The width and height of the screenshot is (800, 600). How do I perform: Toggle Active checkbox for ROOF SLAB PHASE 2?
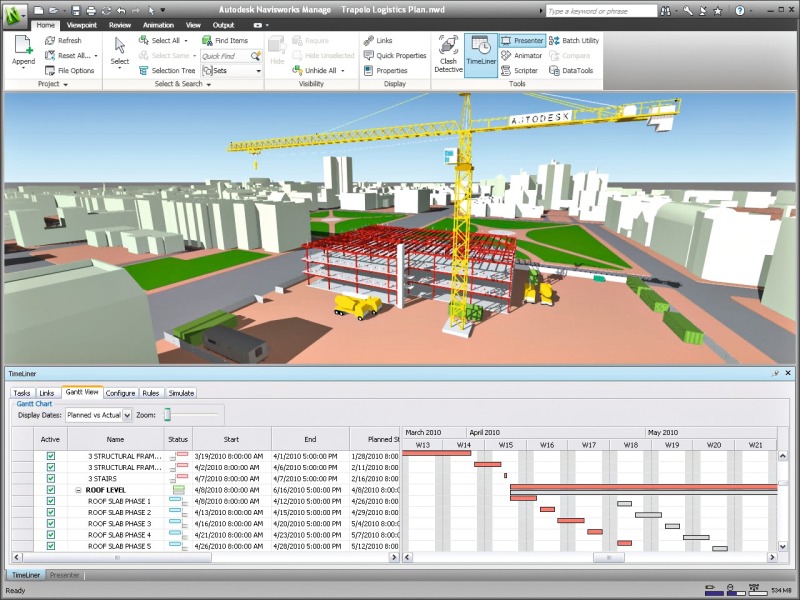tap(51, 512)
